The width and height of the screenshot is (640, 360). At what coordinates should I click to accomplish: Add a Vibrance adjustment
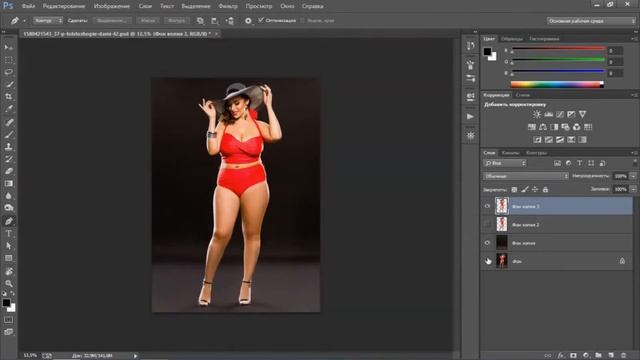[x=582, y=114]
